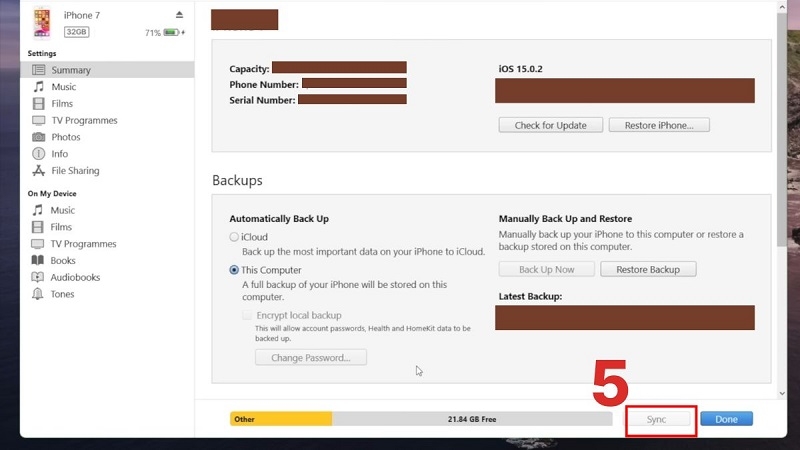800x450 pixels.
Task: Open TV Programmes under Settings
Action: tap(84, 121)
